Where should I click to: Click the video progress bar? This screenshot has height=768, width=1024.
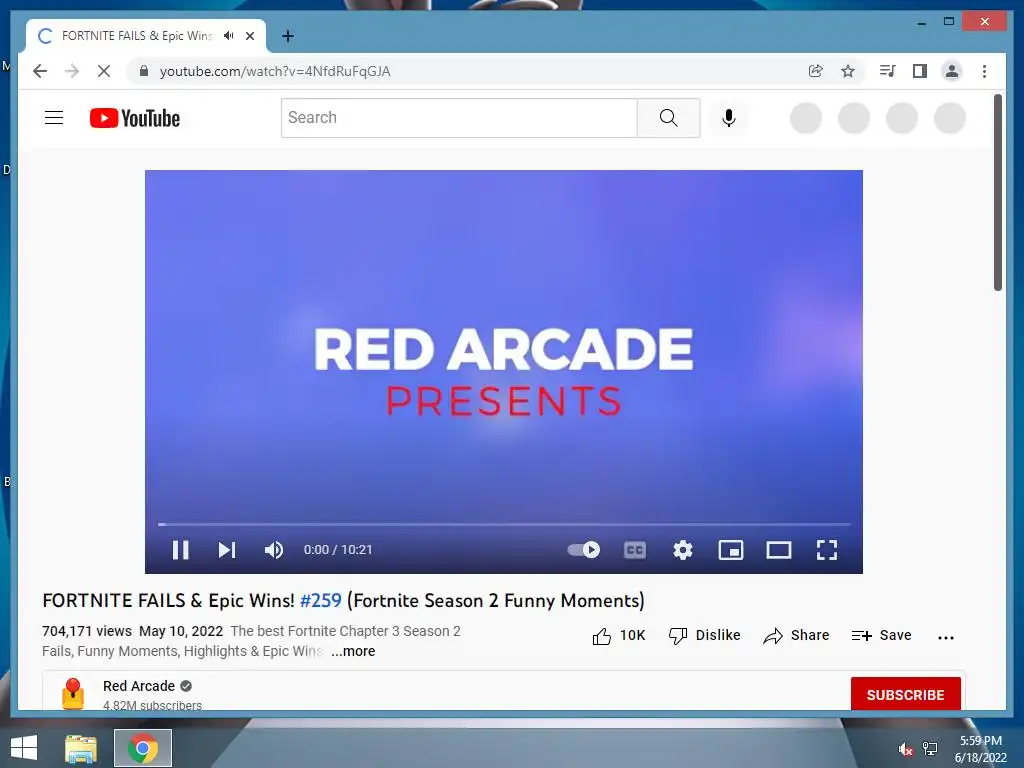tap(504, 524)
